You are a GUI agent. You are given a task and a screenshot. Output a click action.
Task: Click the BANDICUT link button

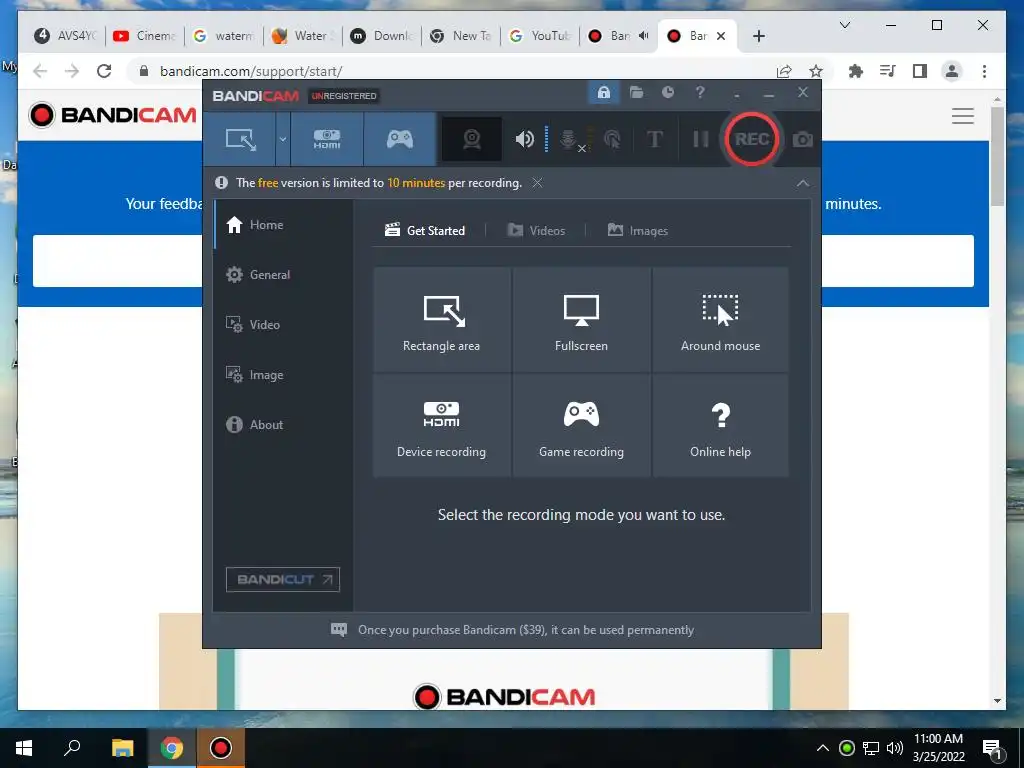pos(283,579)
